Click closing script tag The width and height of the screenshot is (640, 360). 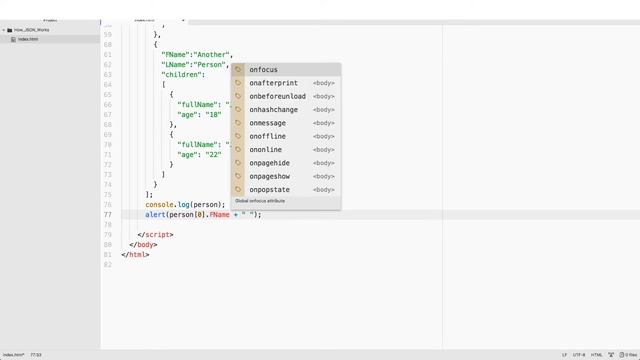click(x=156, y=235)
